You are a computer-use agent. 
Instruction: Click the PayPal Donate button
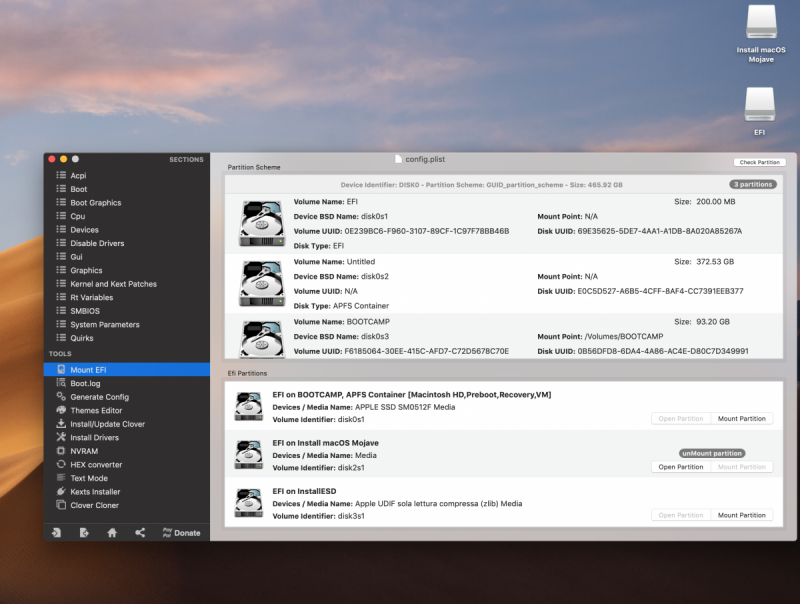click(x=181, y=533)
